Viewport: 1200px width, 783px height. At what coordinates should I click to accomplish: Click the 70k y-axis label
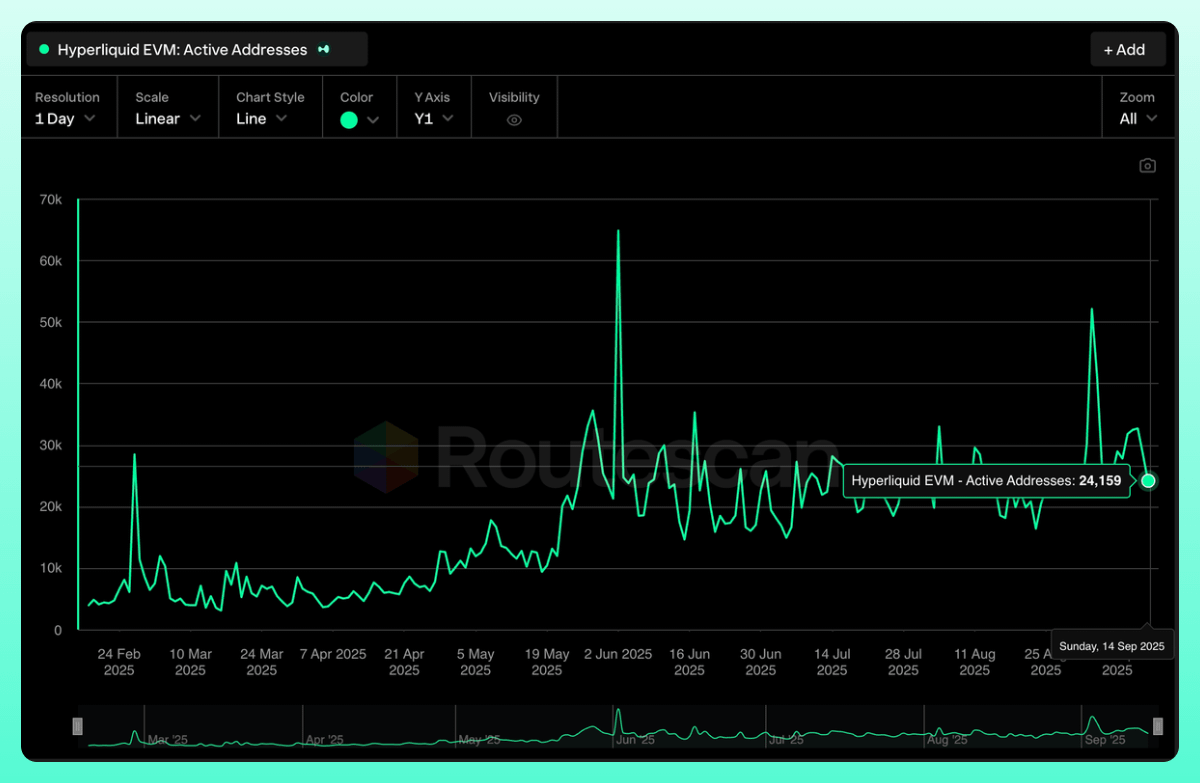(50, 200)
